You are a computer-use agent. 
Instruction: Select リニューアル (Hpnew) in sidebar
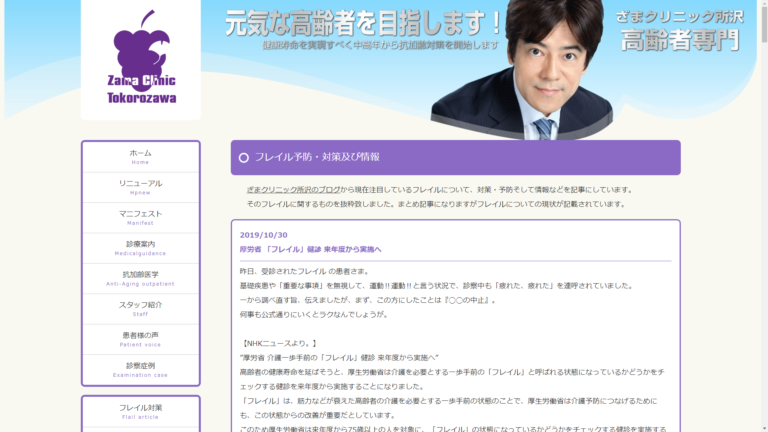click(140, 187)
